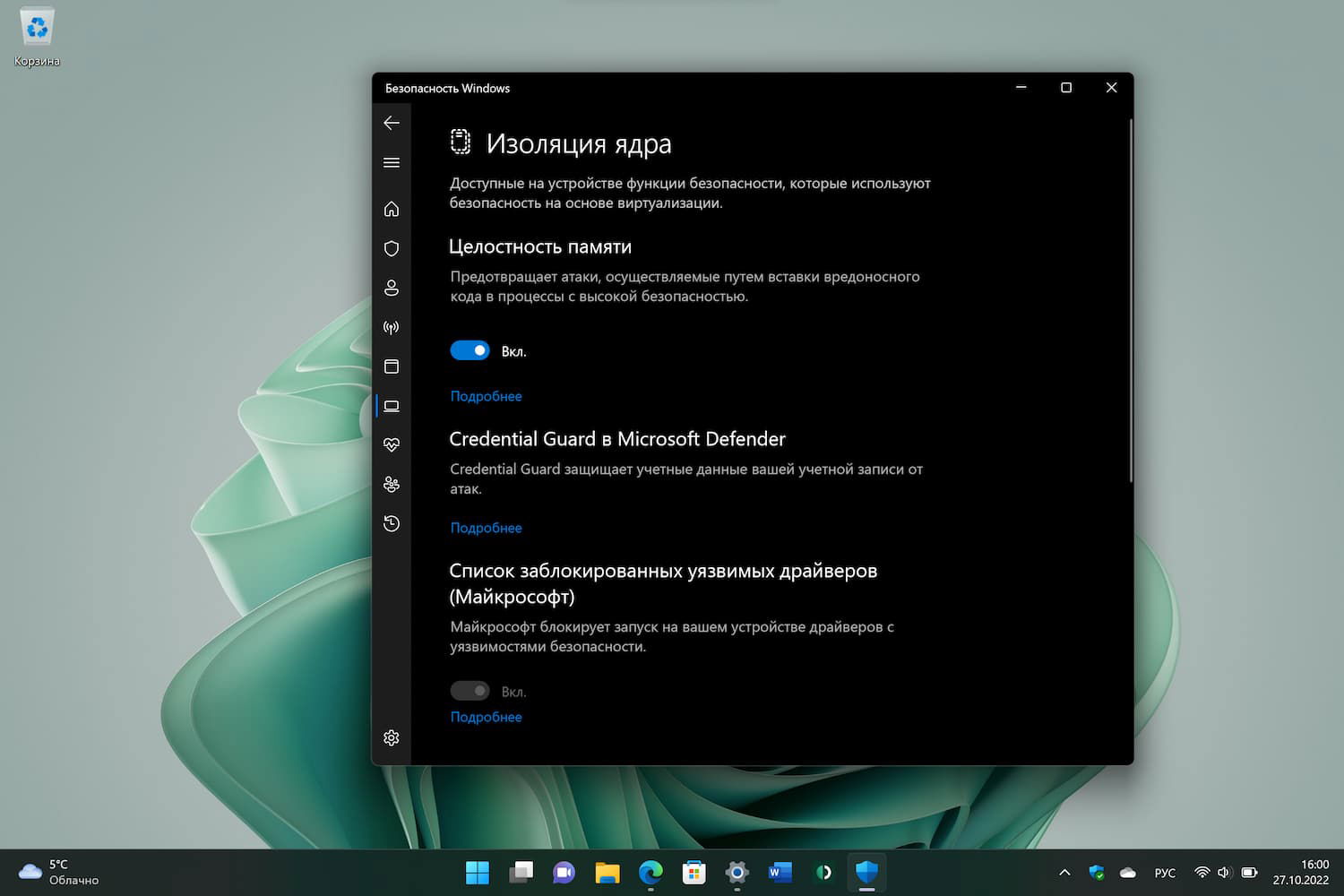Click the Список заблокированных уязвимых драйверов heading
This screenshot has height=896, width=1344.
(x=663, y=583)
